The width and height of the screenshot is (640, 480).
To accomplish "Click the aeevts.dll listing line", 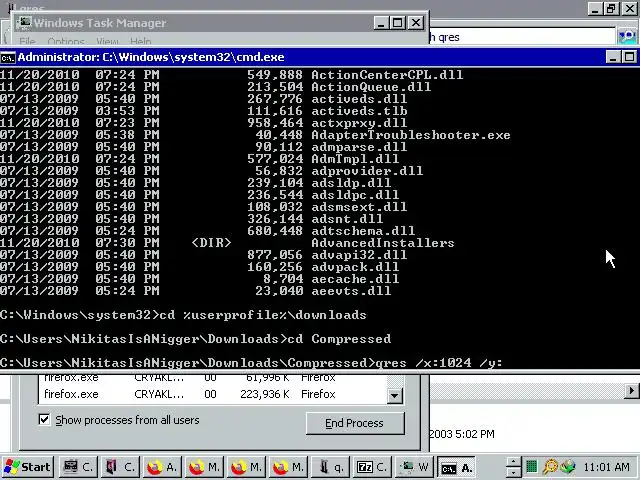I will click(196, 291).
